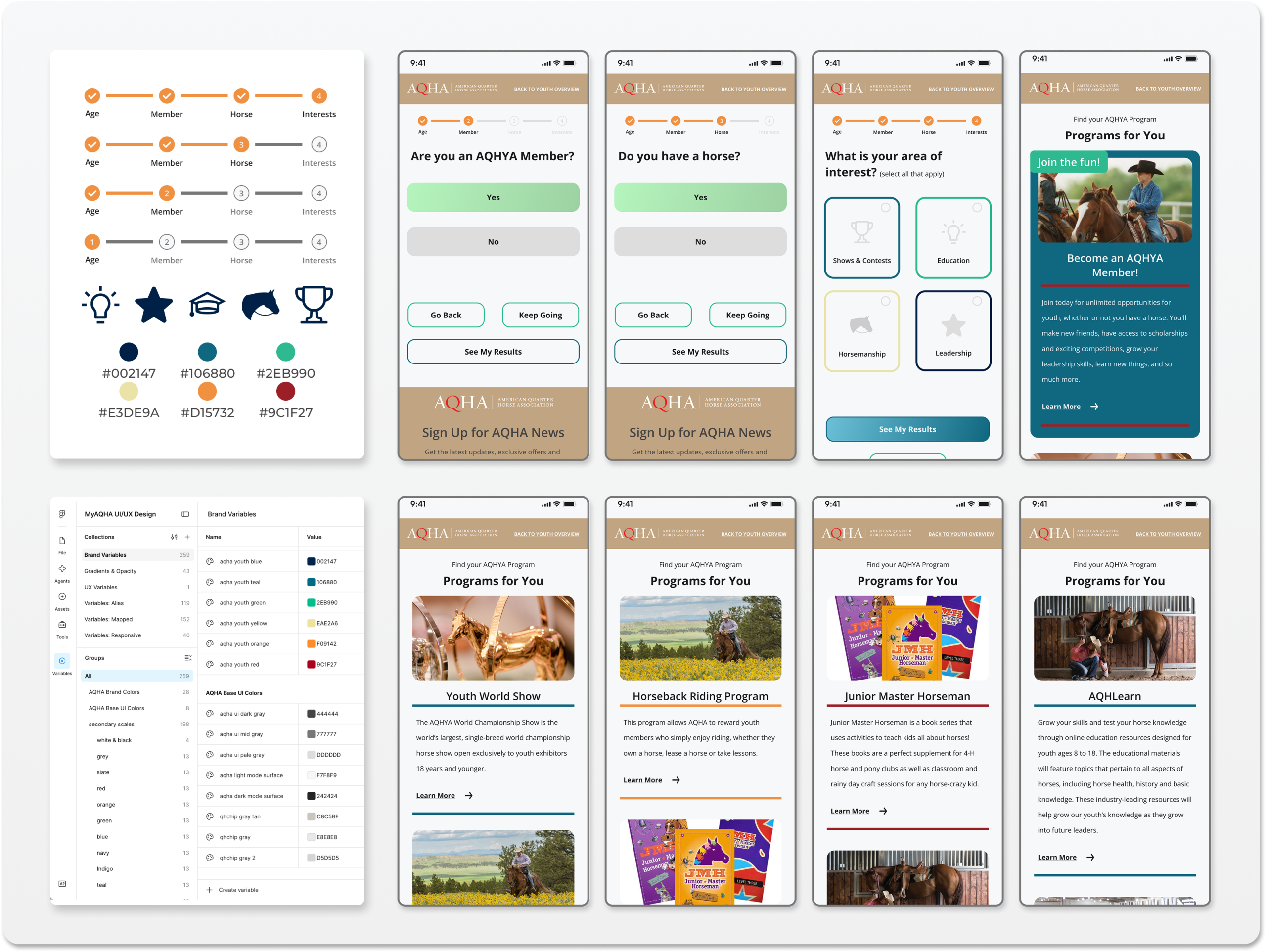Open Collections settings sliders icon
1266x952 pixels.
tap(174, 537)
